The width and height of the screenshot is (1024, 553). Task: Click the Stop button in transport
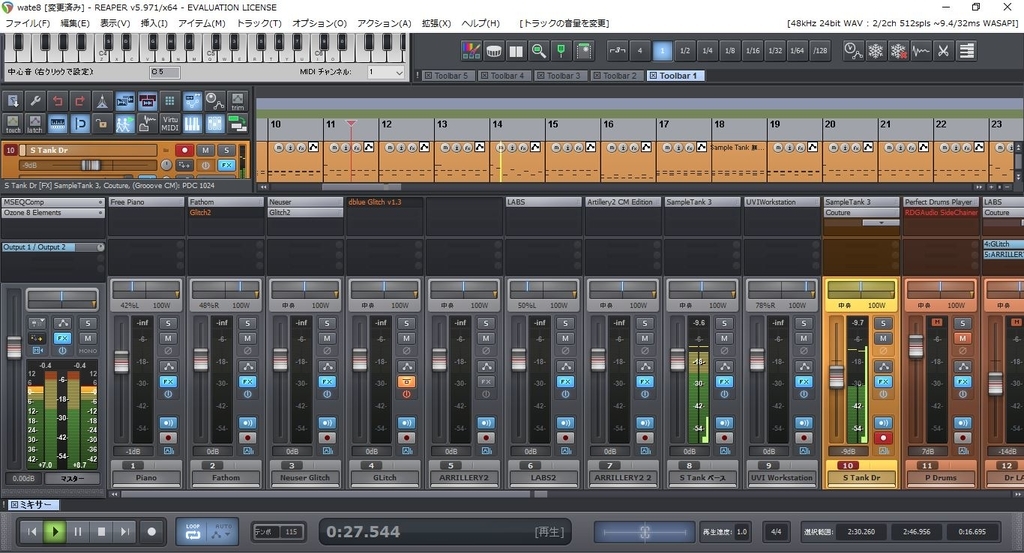coord(101,531)
